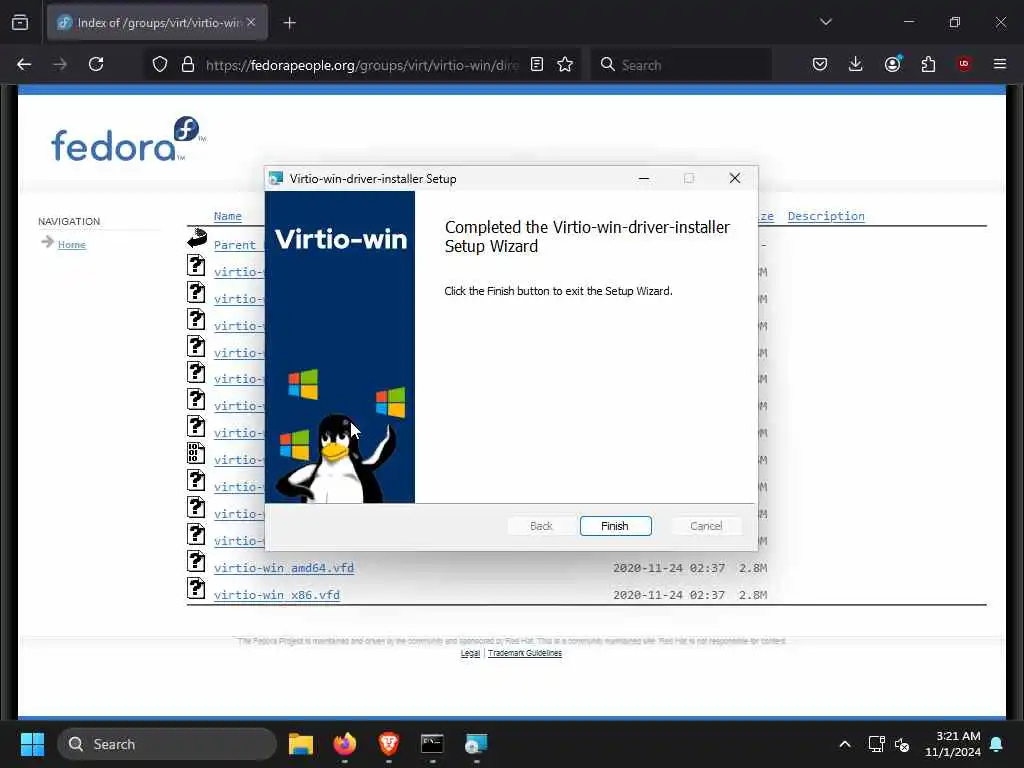1024x768 pixels.
Task: Click the fedorapeople.org address bar
Action: point(362,65)
